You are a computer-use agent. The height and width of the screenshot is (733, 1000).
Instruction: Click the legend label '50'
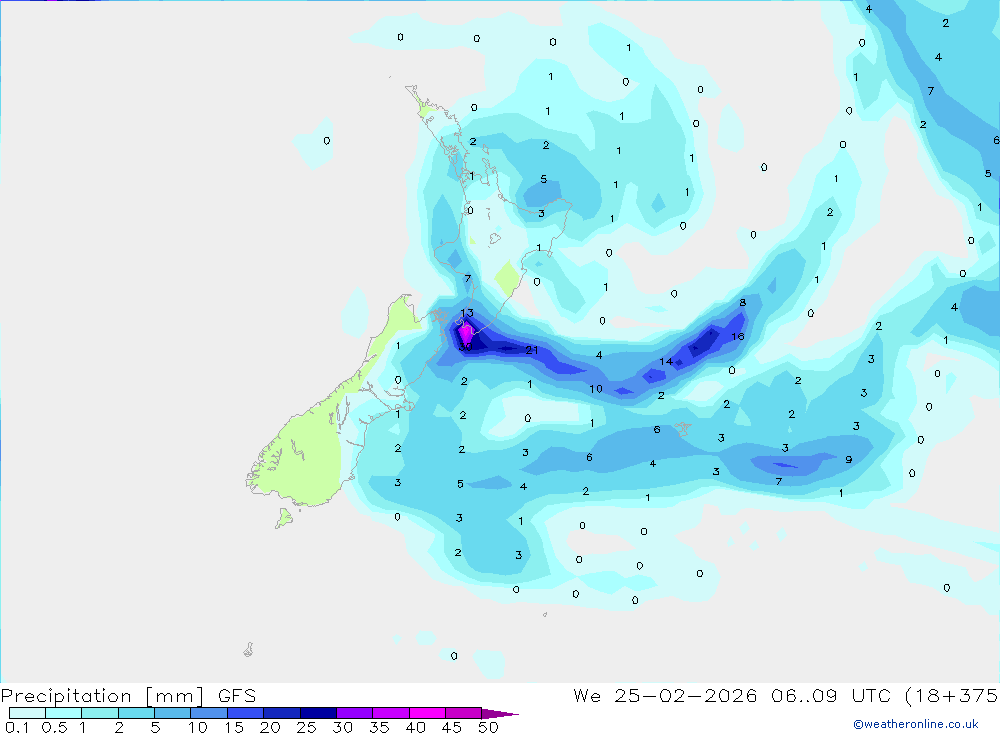coord(488,727)
